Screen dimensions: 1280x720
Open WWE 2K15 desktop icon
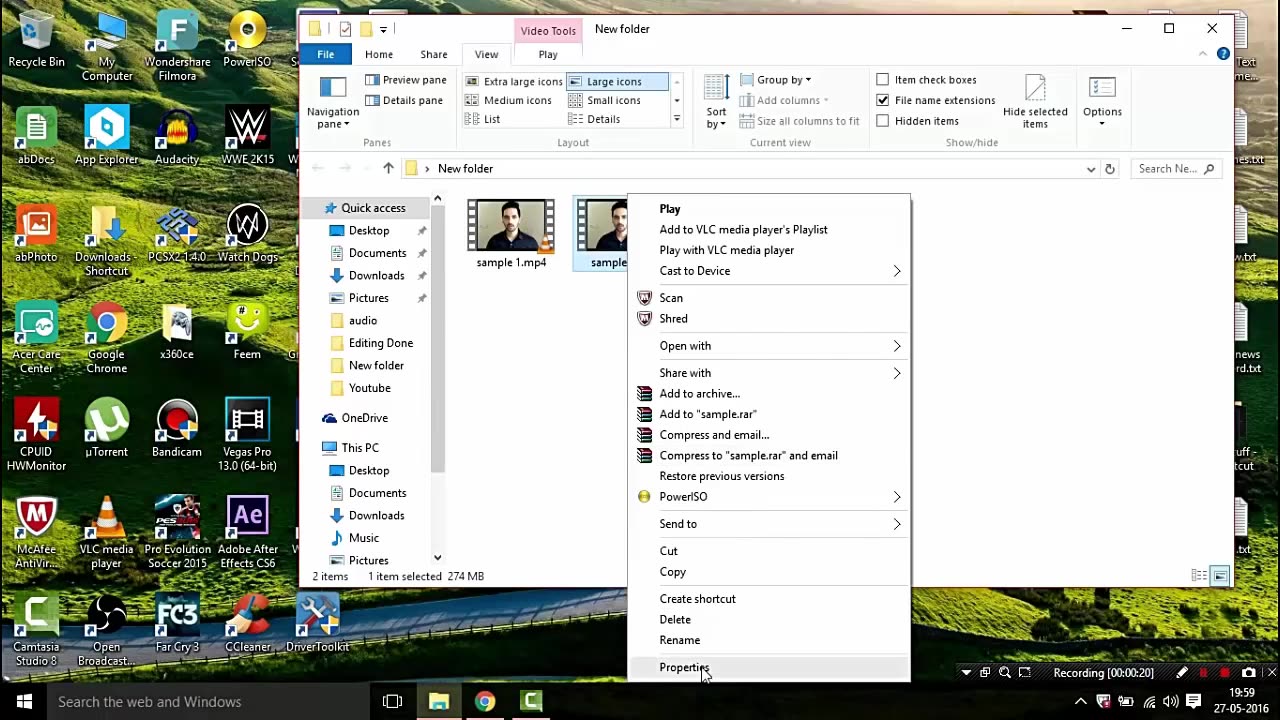[247, 137]
